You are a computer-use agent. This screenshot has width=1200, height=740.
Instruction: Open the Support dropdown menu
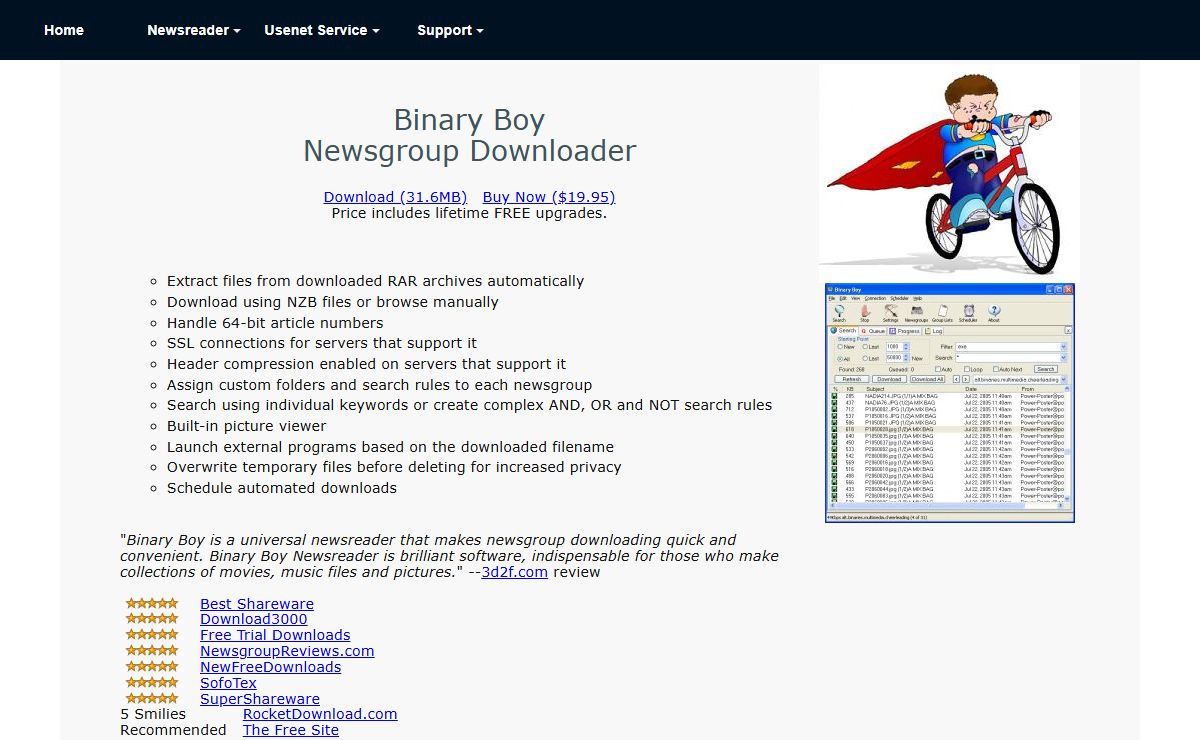coord(450,30)
